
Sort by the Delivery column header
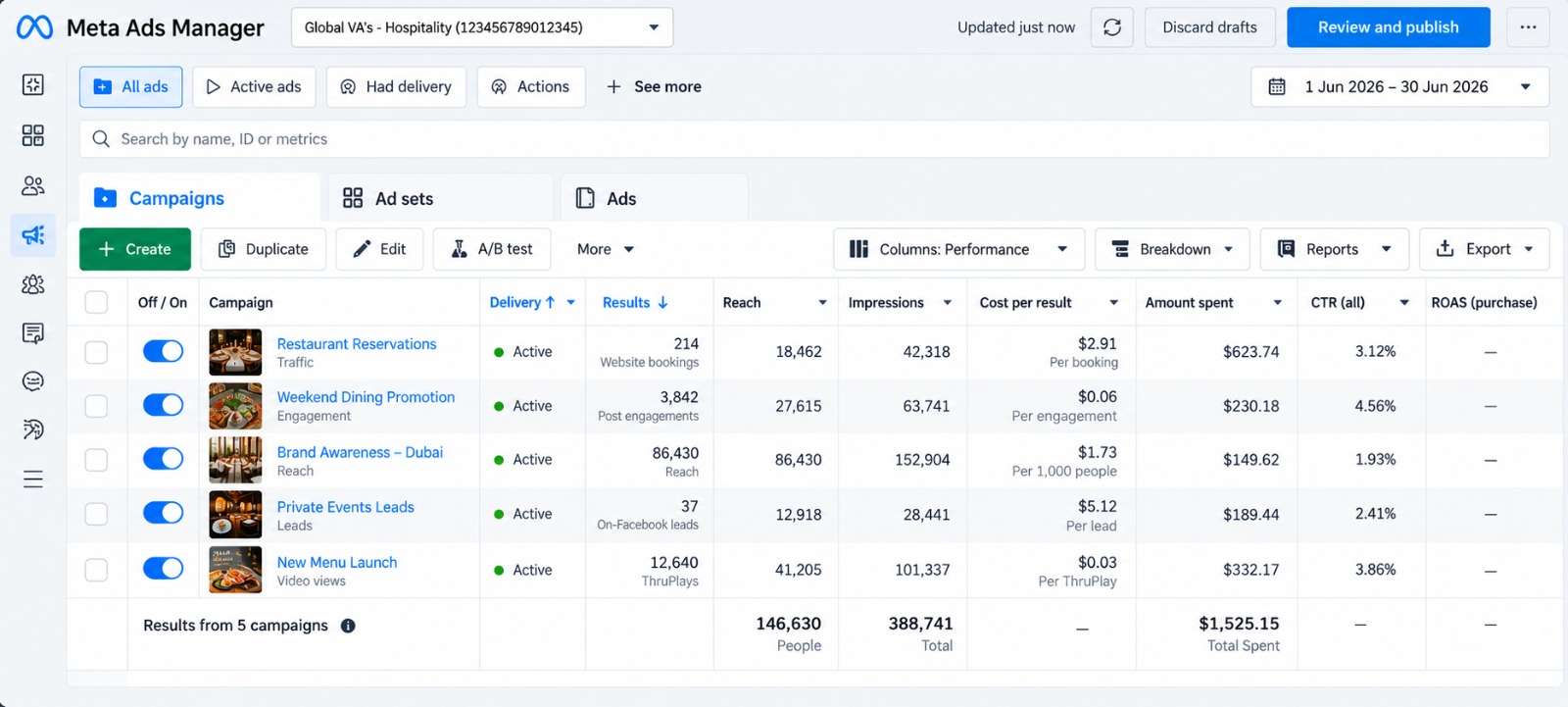pyautogui.click(x=522, y=303)
